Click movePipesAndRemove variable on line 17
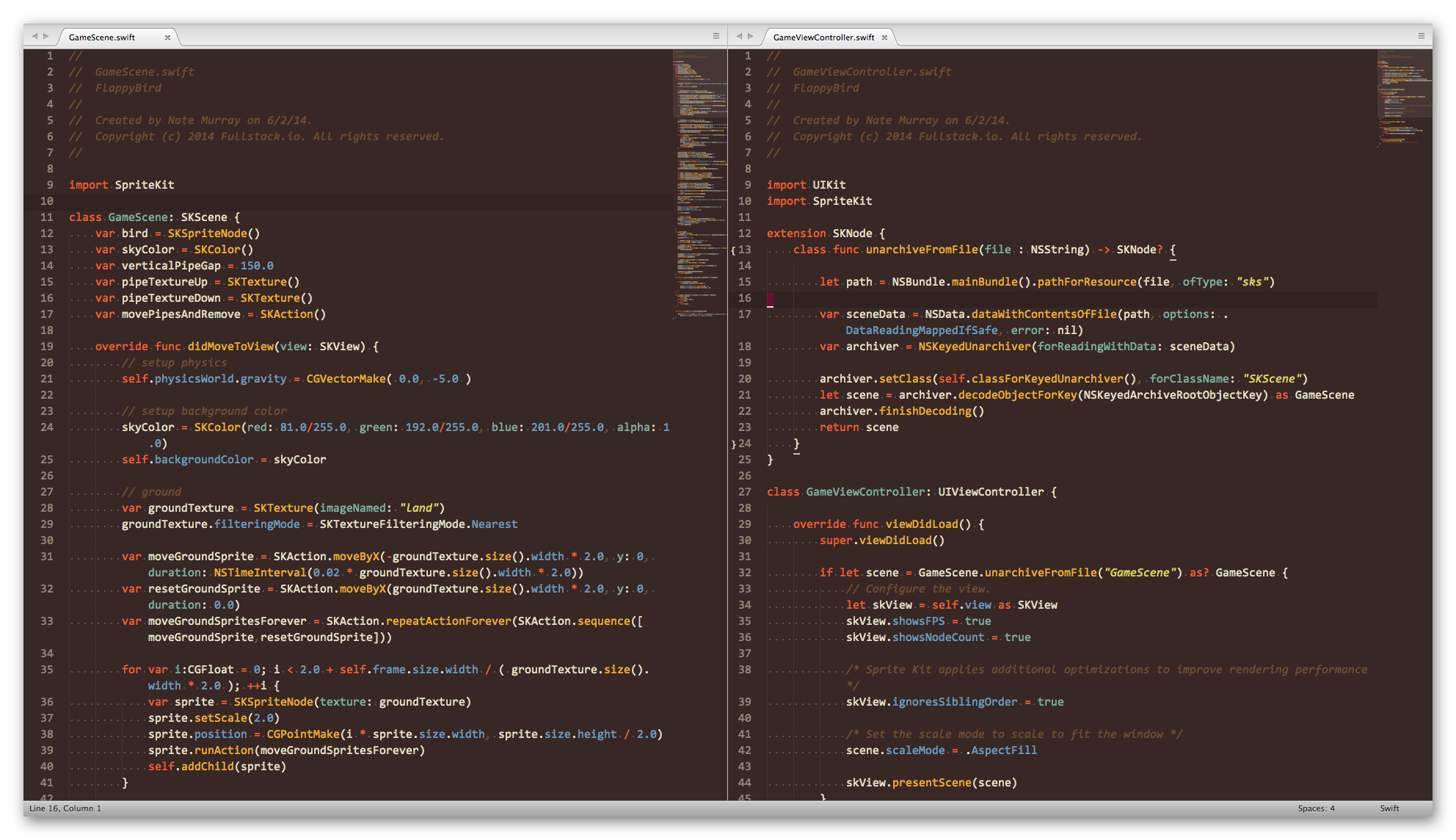 pos(181,314)
